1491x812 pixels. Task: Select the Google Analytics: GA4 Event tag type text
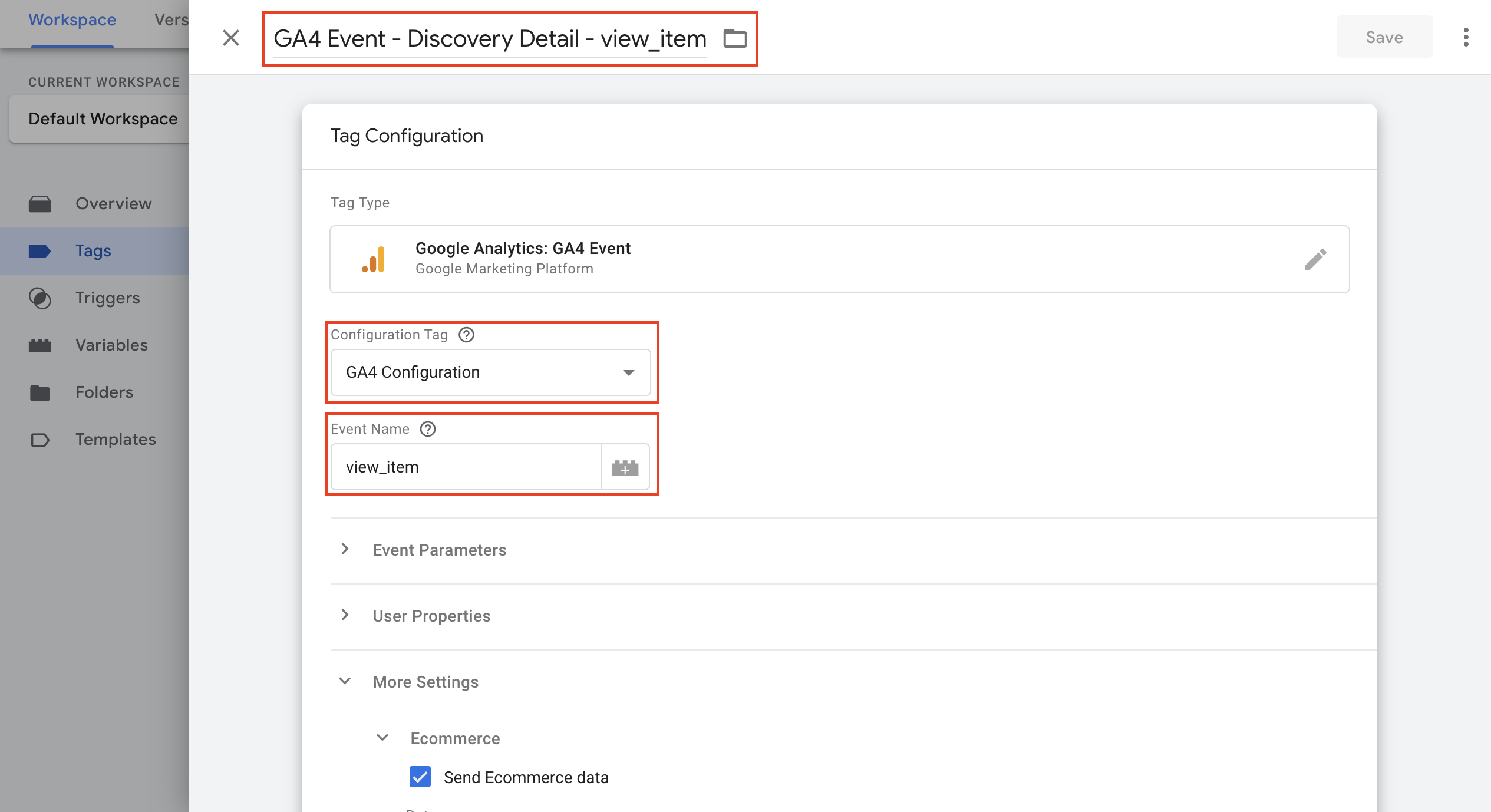(x=523, y=249)
